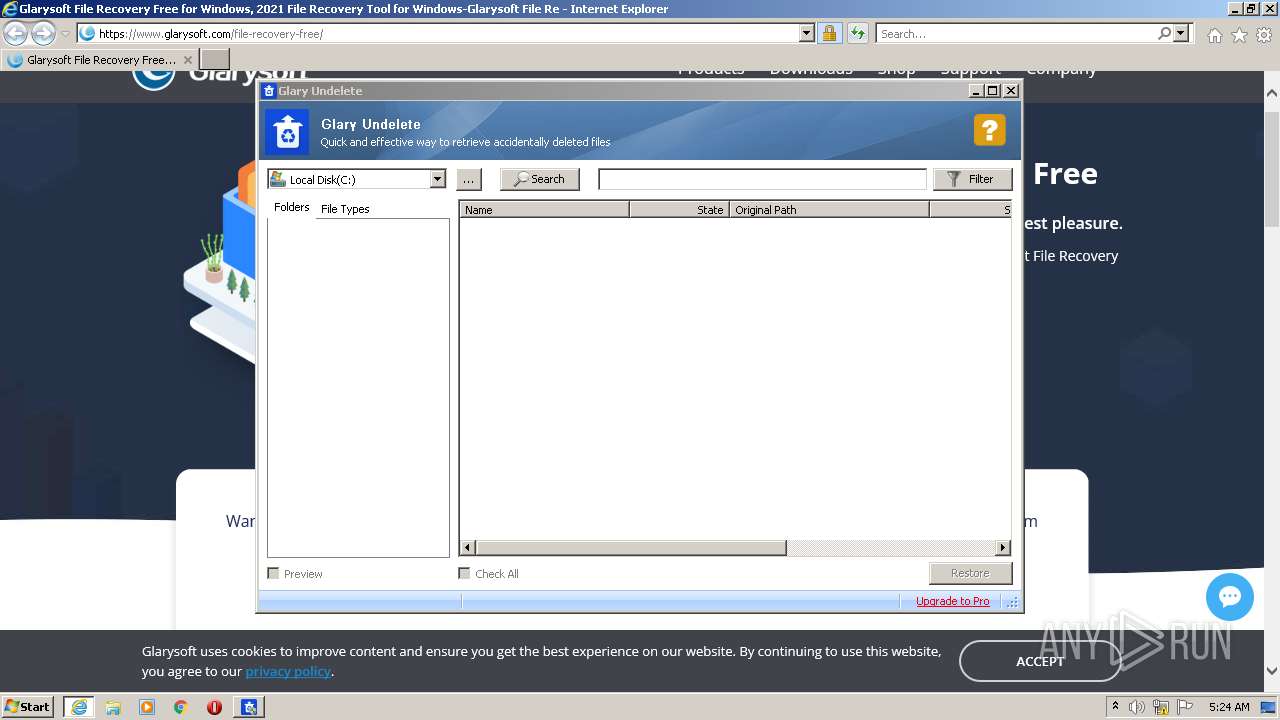This screenshot has height=720, width=1280.
Task: Minimize the Glary Undelete window
Action: [x=977, y=90]
